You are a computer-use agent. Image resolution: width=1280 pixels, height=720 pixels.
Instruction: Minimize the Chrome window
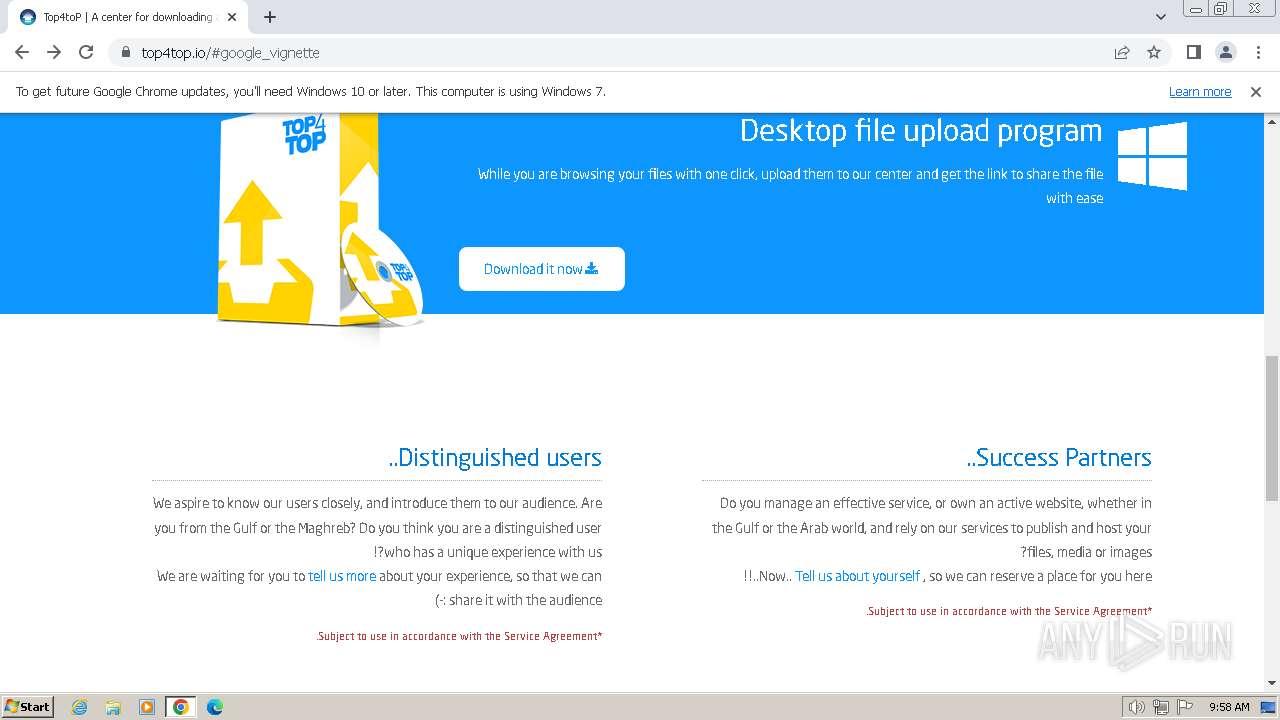pos(1196,9)
